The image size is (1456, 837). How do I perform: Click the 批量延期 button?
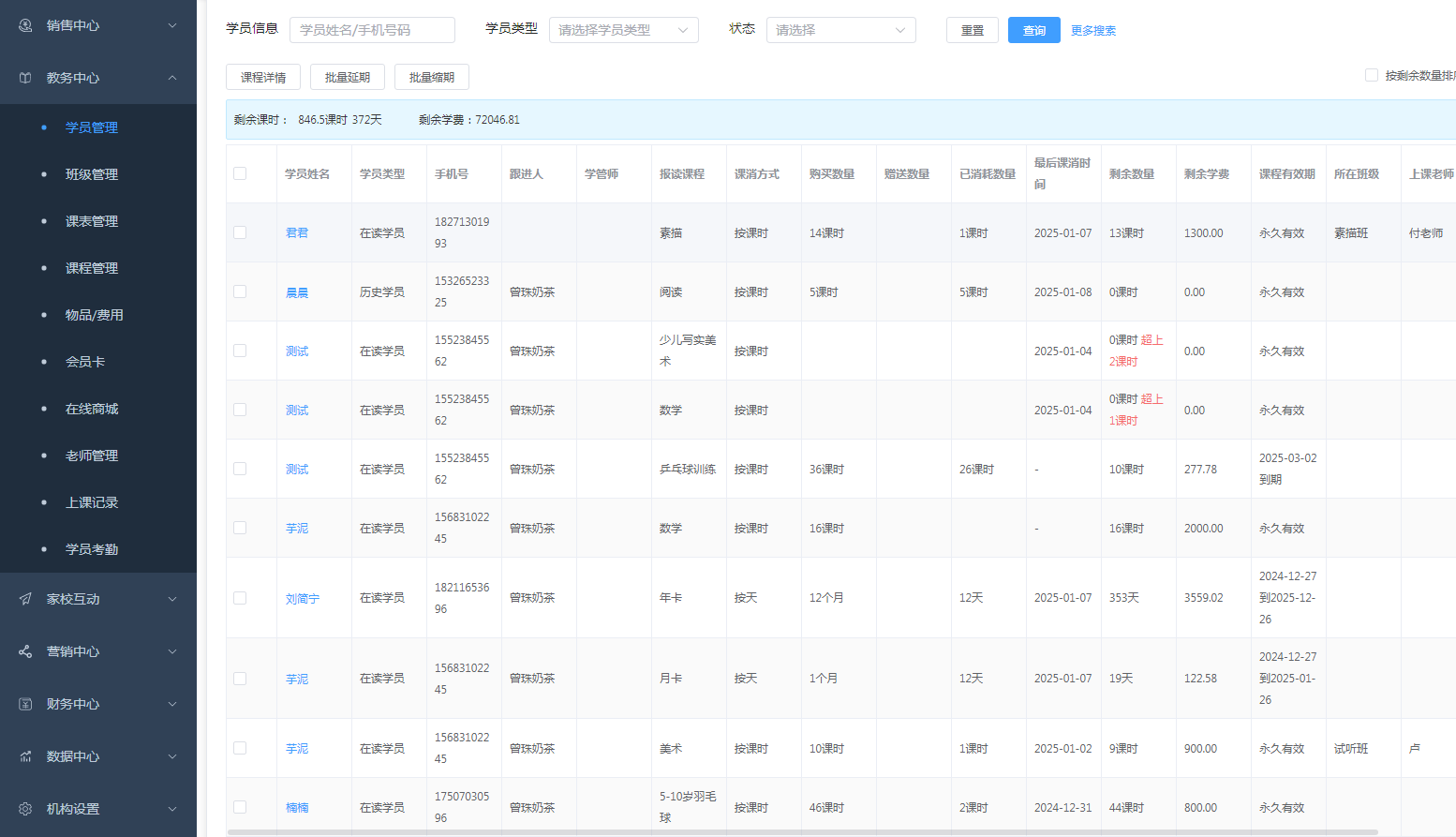348,77
